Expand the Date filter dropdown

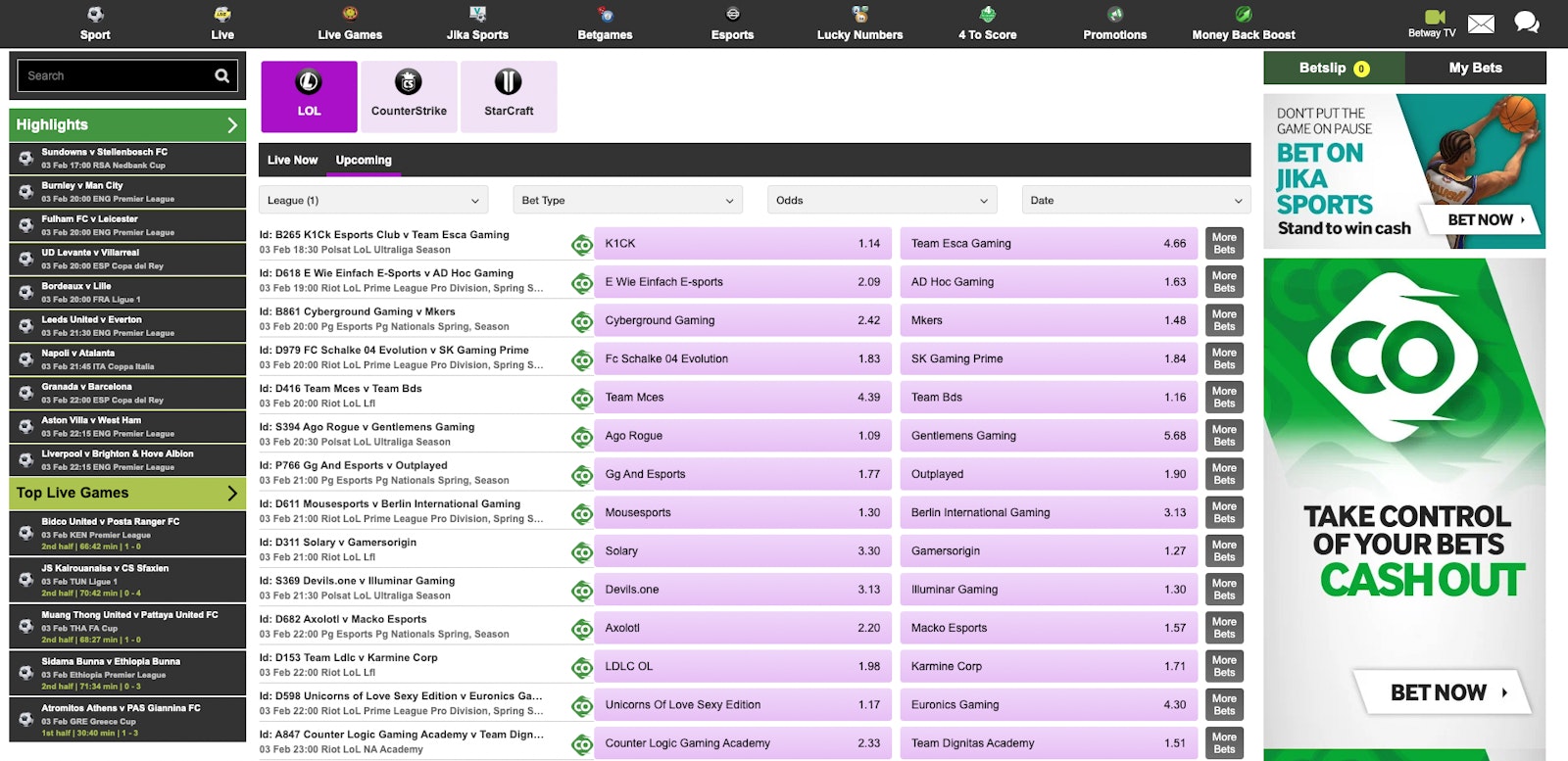[1136, 200]
